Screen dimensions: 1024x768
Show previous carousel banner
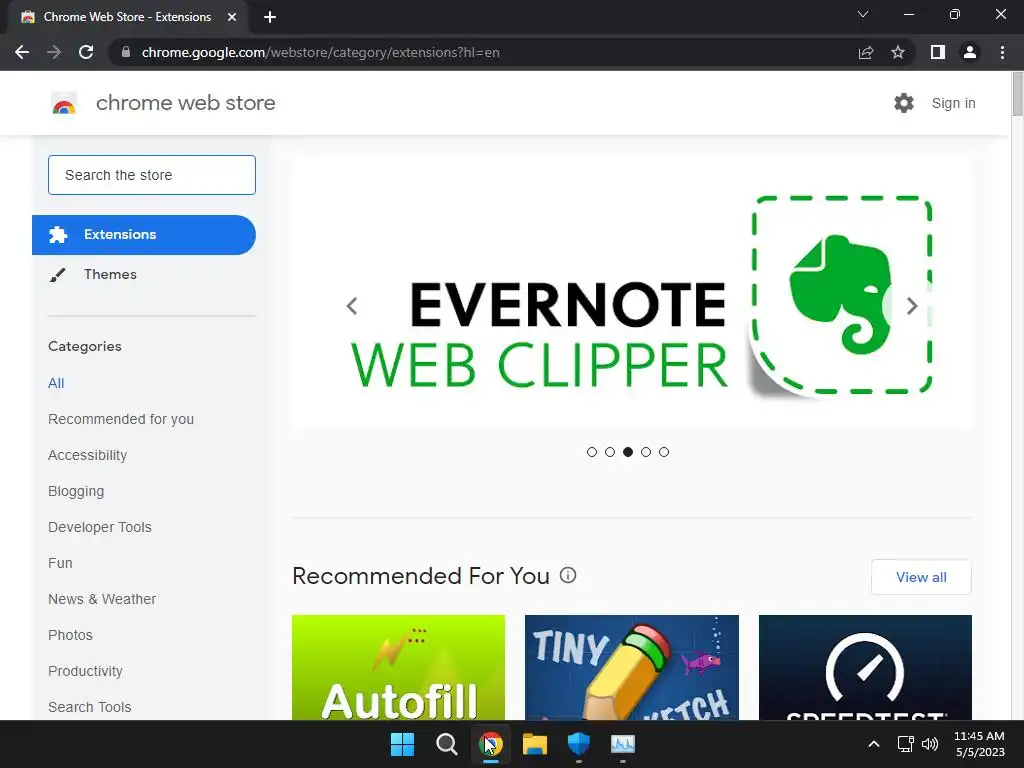(x=352, y=306)
